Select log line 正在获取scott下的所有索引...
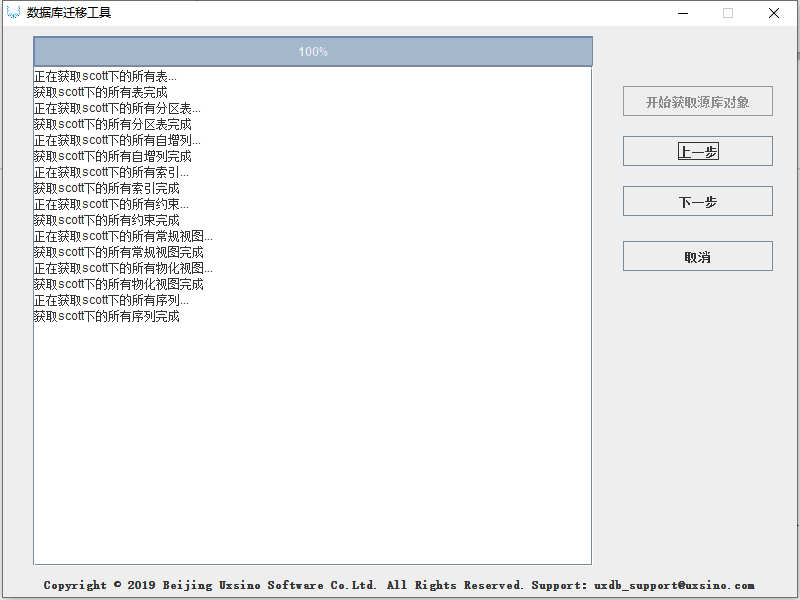This screenshot has width=800, height=600. (x=111, y=172)
